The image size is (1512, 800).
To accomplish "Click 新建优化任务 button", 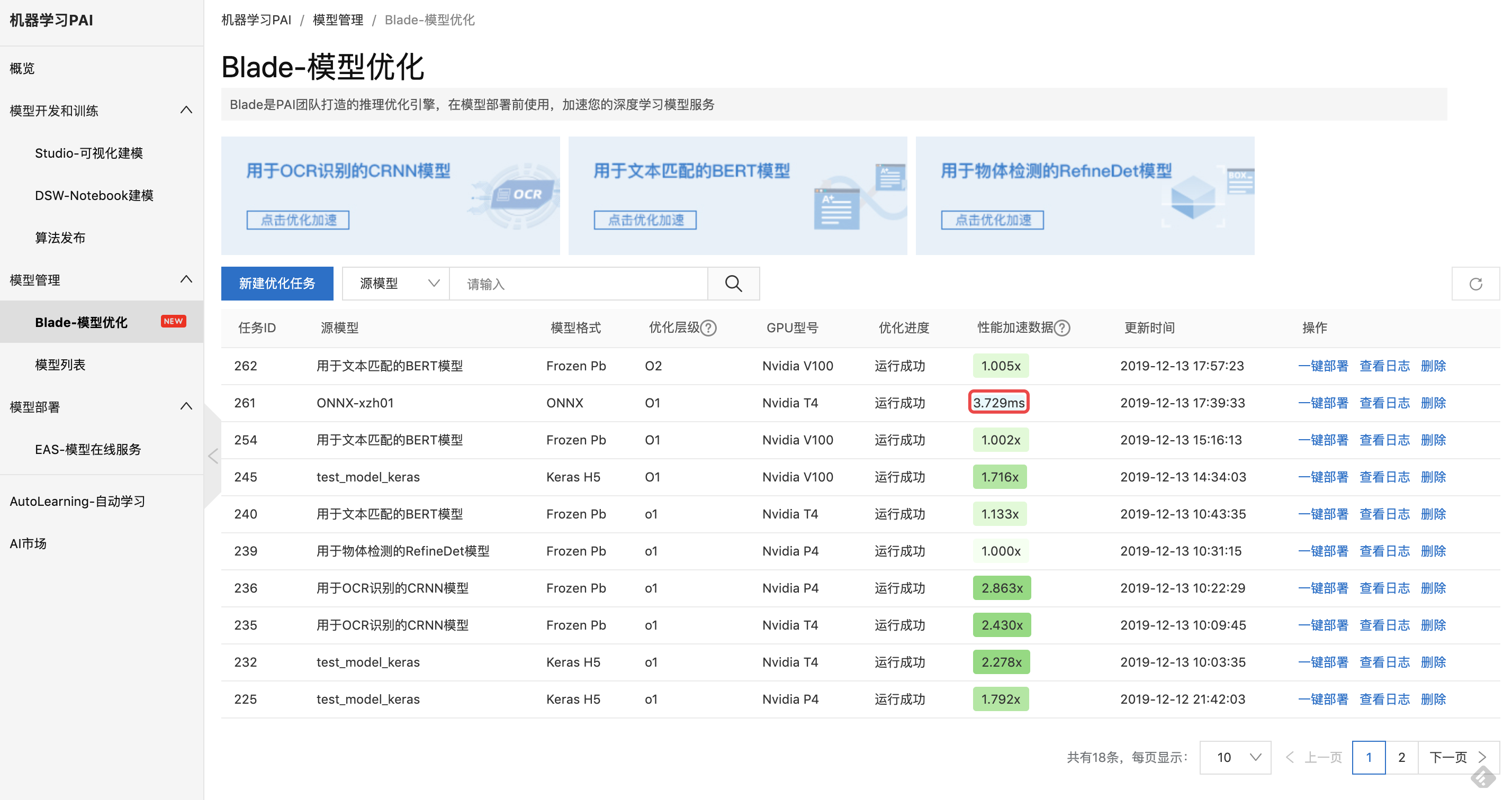I will (277, 284).
